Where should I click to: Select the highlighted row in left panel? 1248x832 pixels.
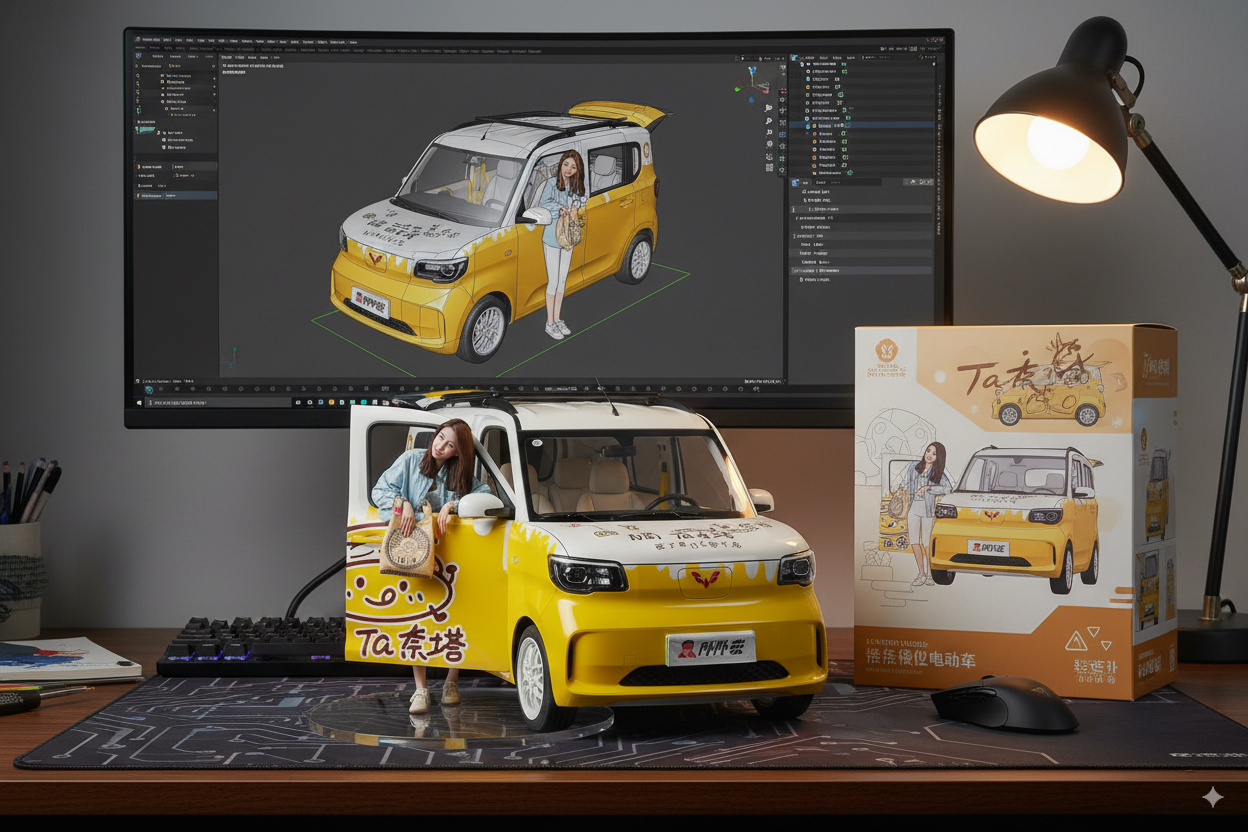176,195
